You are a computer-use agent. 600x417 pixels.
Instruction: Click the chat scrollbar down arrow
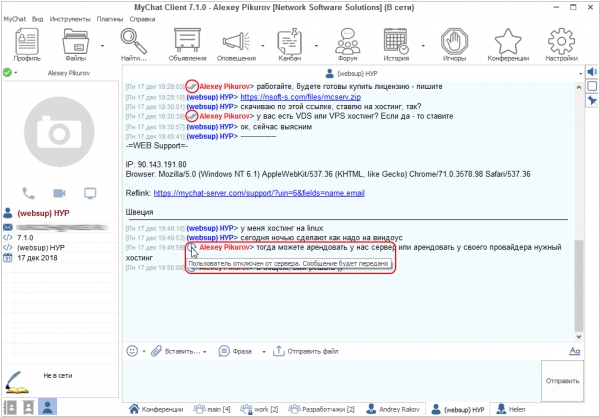tap(579, 337)
